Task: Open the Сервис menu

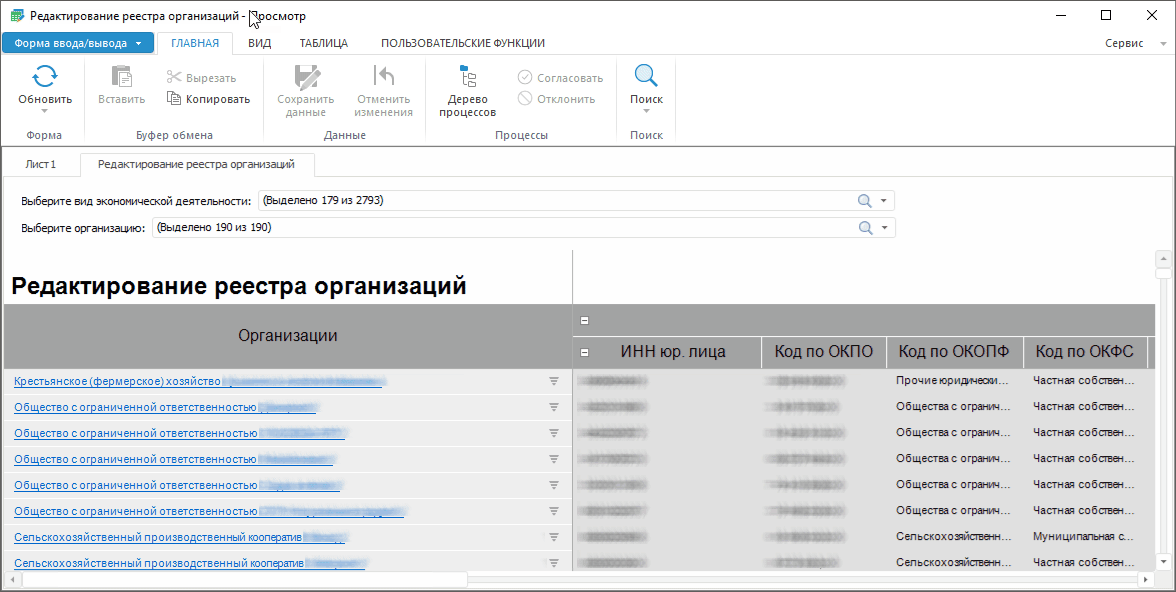Action: [1124, 44]
